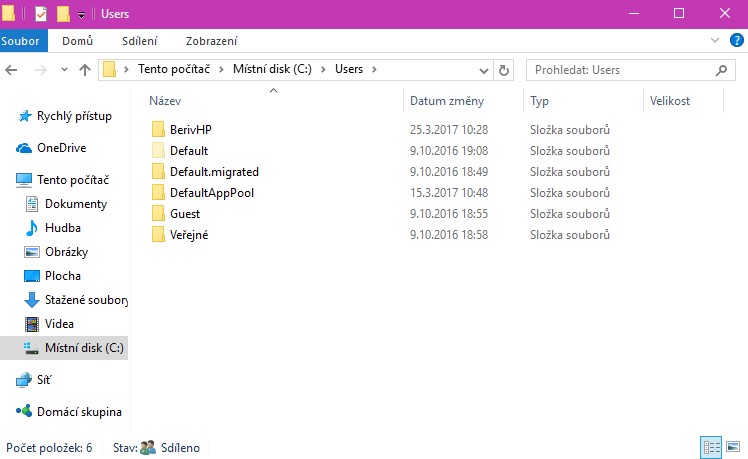Click the Users breadcrumb in address bar
This screenshot has width=748, height=459.
click(349, 69)
